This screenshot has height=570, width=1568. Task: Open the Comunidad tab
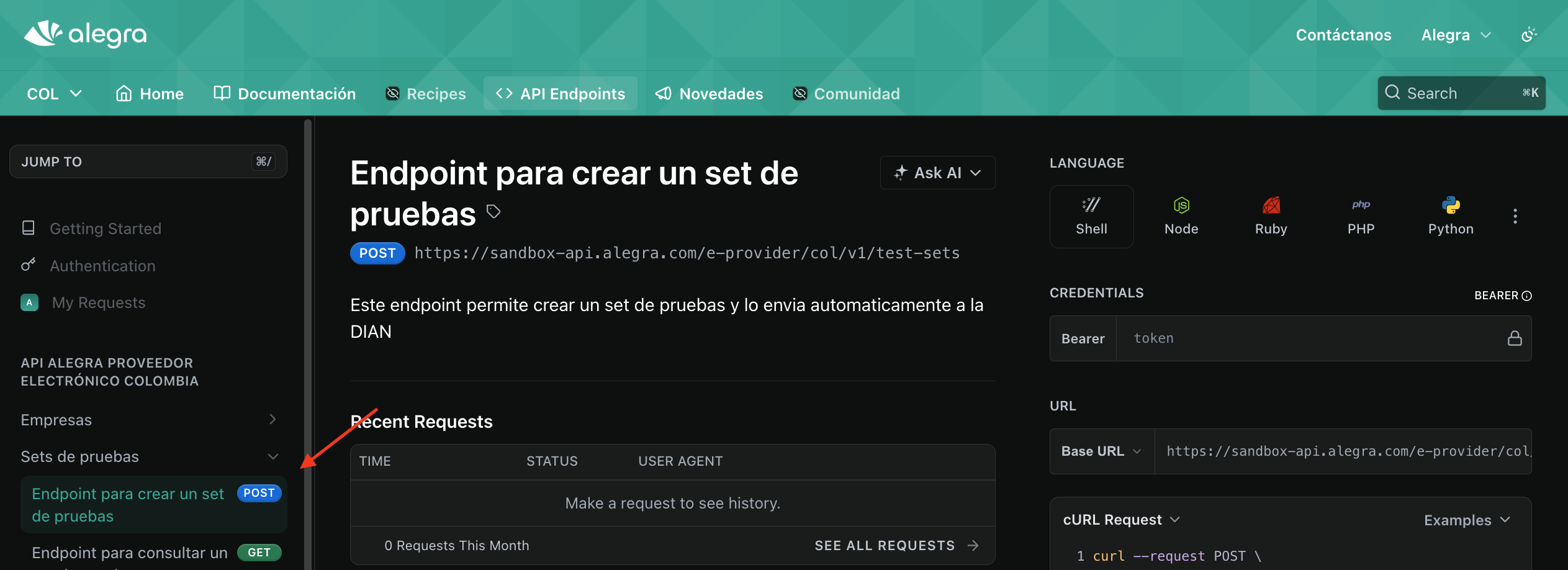pos(847,94)
